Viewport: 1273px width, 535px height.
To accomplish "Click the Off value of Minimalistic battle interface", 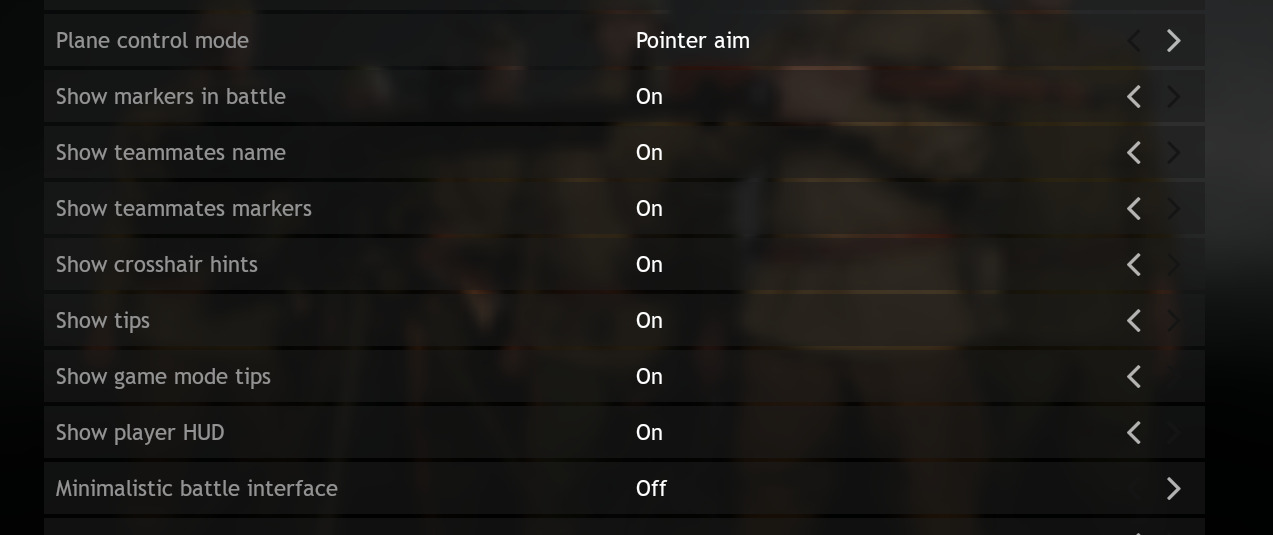I will (x=651, y=489).
